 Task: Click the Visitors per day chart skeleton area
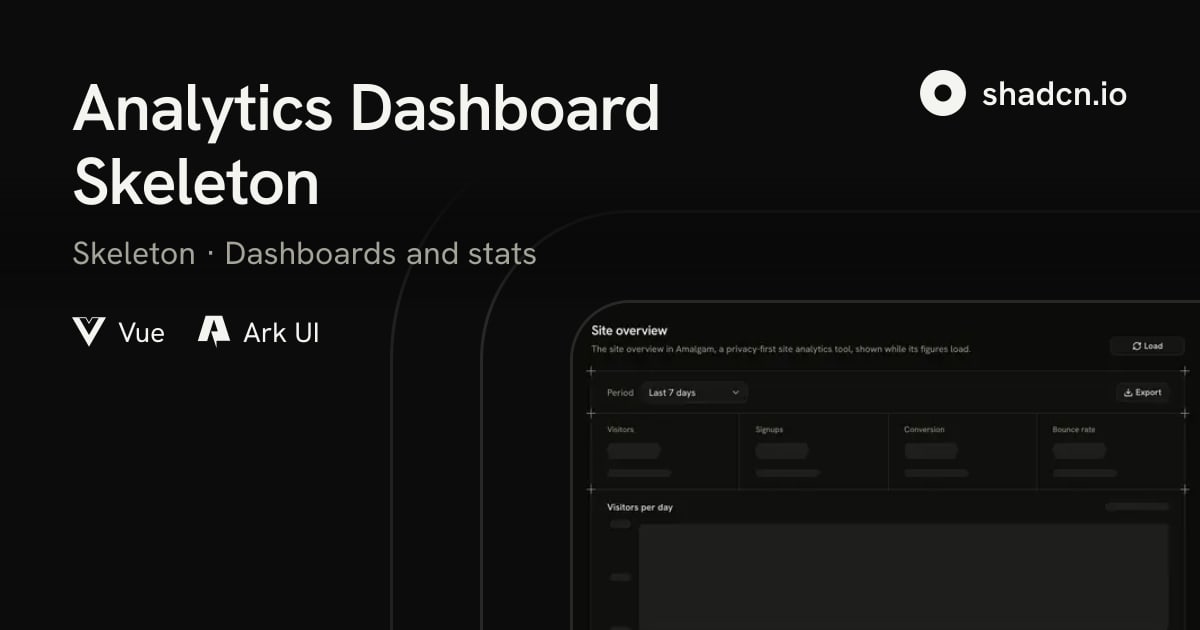point(903,576)
